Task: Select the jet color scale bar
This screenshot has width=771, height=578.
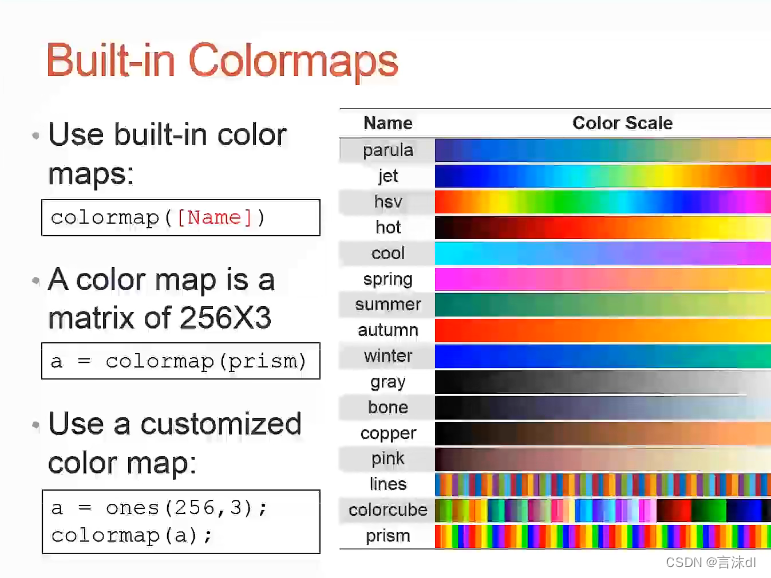Action: [602, 177]
